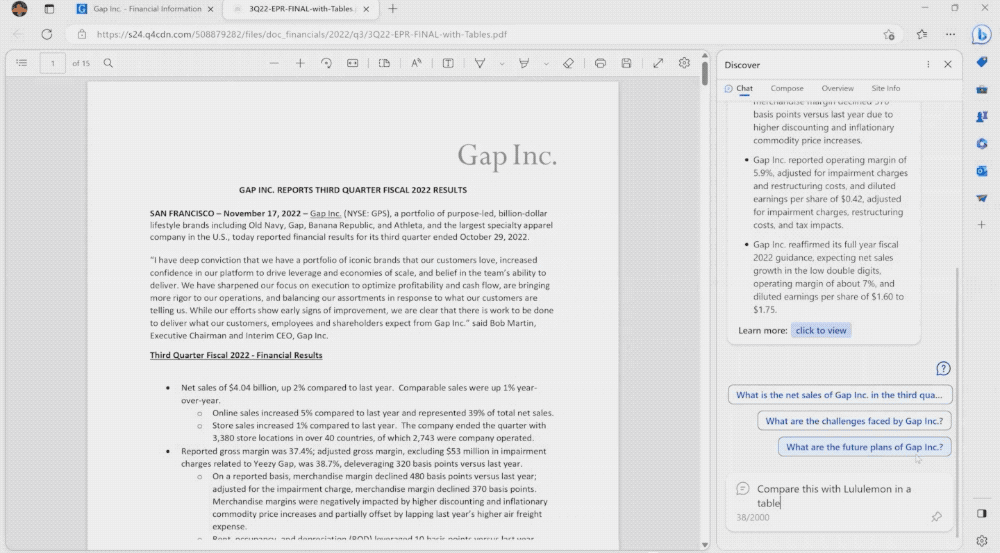This screenshot has height=553, width=1000.
Task: Toggle fit to width view
Action: 352,63
